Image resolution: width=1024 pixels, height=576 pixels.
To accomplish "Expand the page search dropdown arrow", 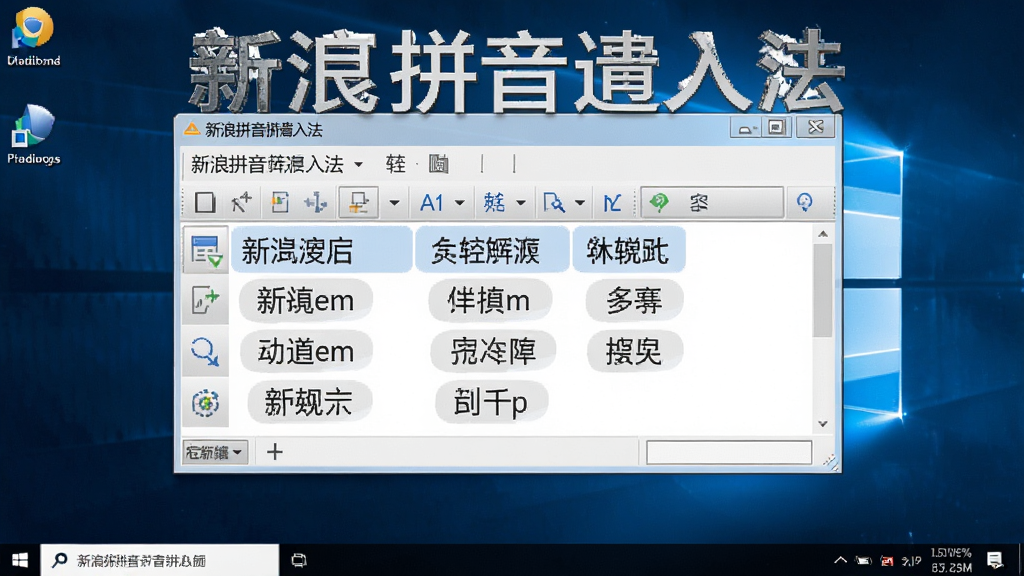I will [579, 202].
